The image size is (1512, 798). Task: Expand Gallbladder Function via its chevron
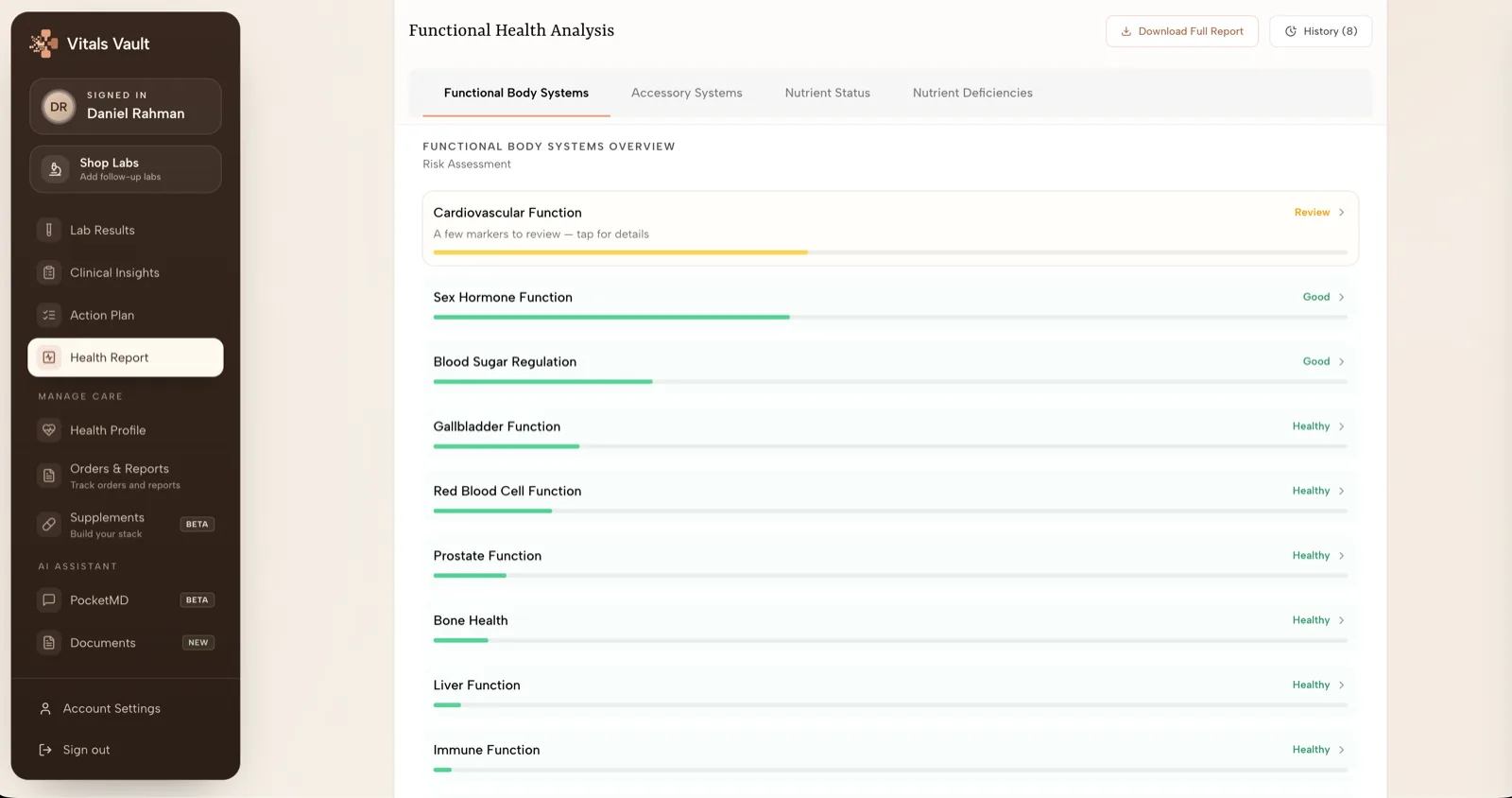pyautogui.click(x=1341, y=426)
